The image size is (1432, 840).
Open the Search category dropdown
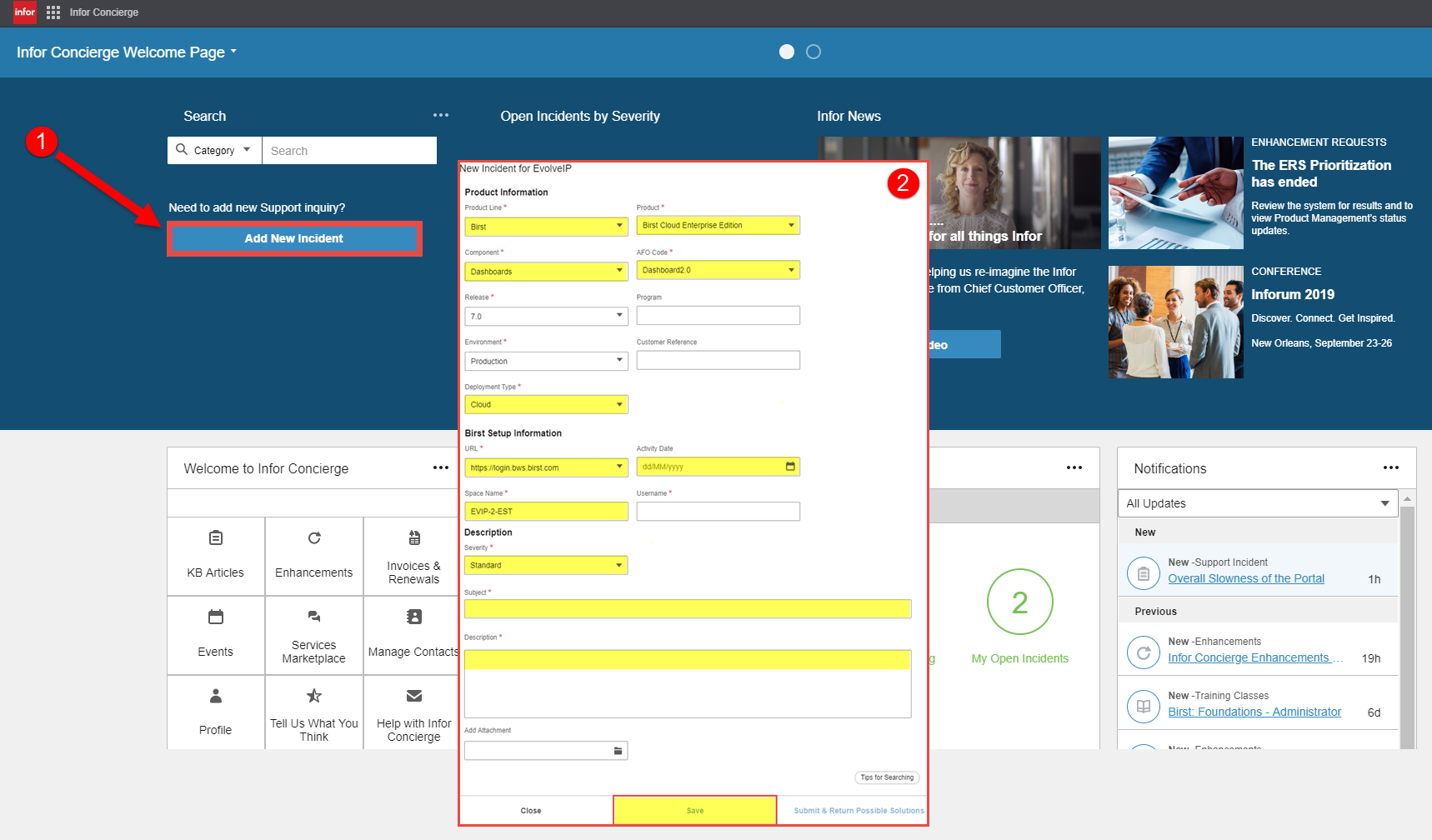[215, 151]
